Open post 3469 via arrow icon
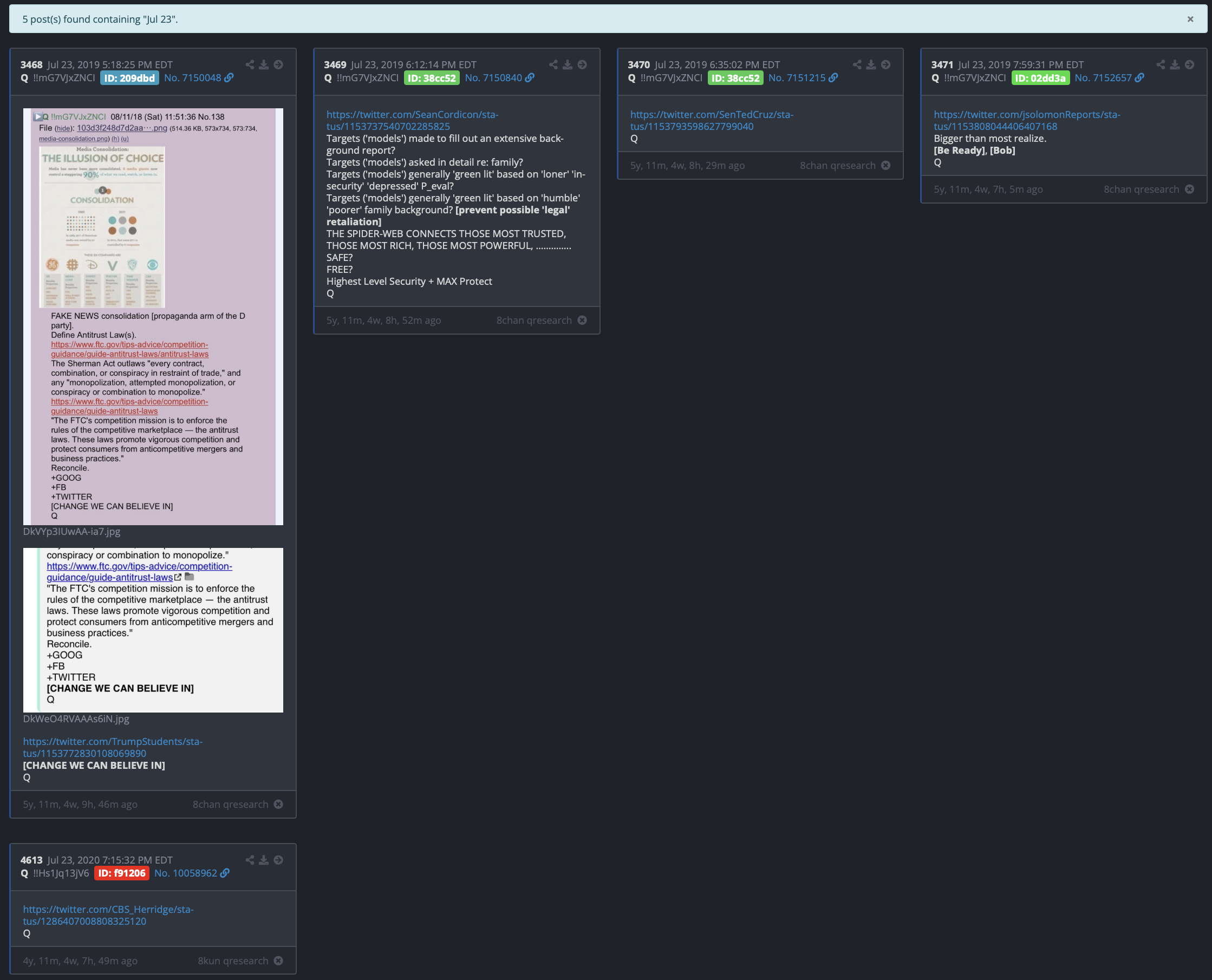This screenshot has height=980, width=1212. point(582,64)
